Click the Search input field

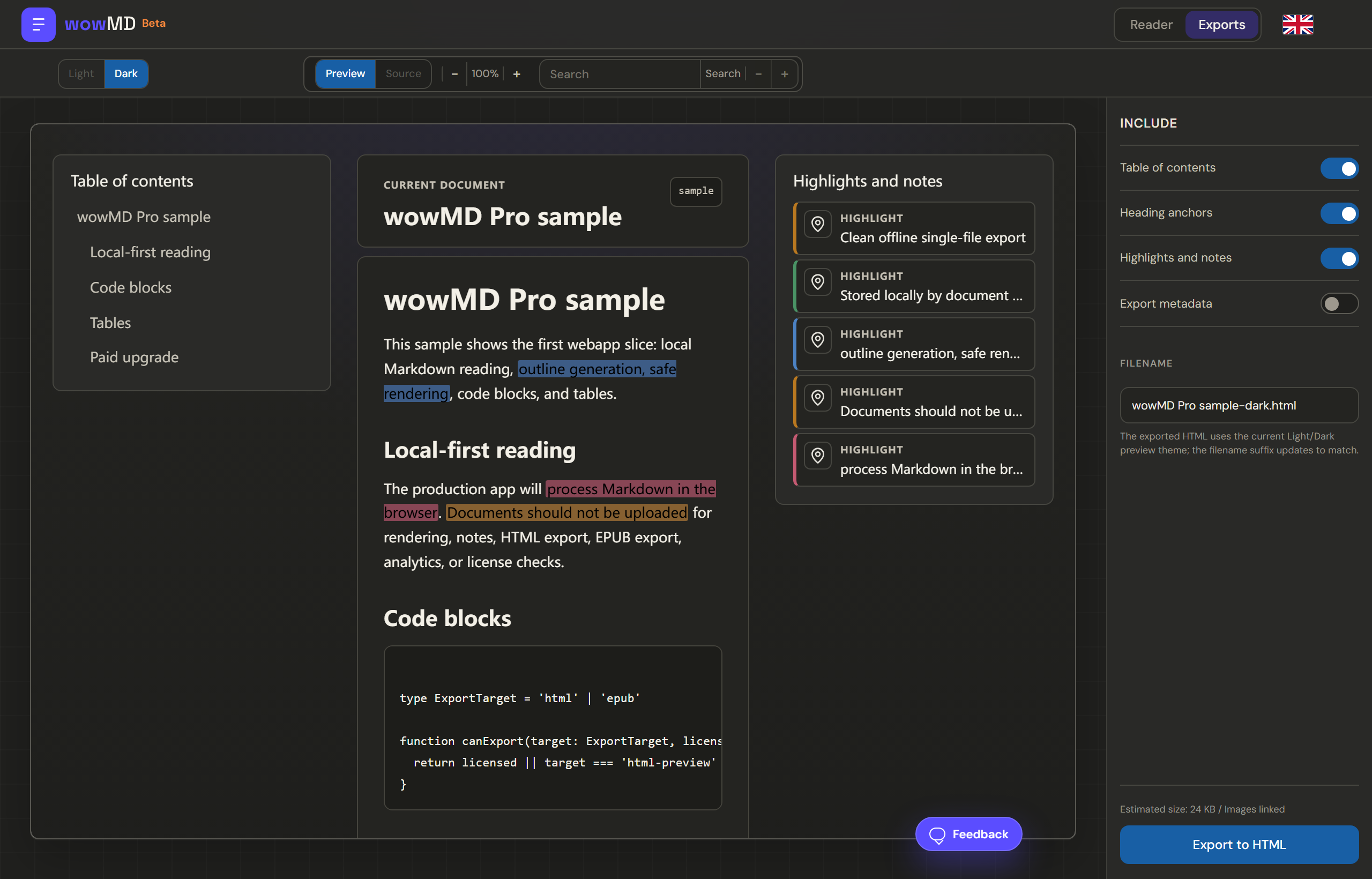pos(620,74)
